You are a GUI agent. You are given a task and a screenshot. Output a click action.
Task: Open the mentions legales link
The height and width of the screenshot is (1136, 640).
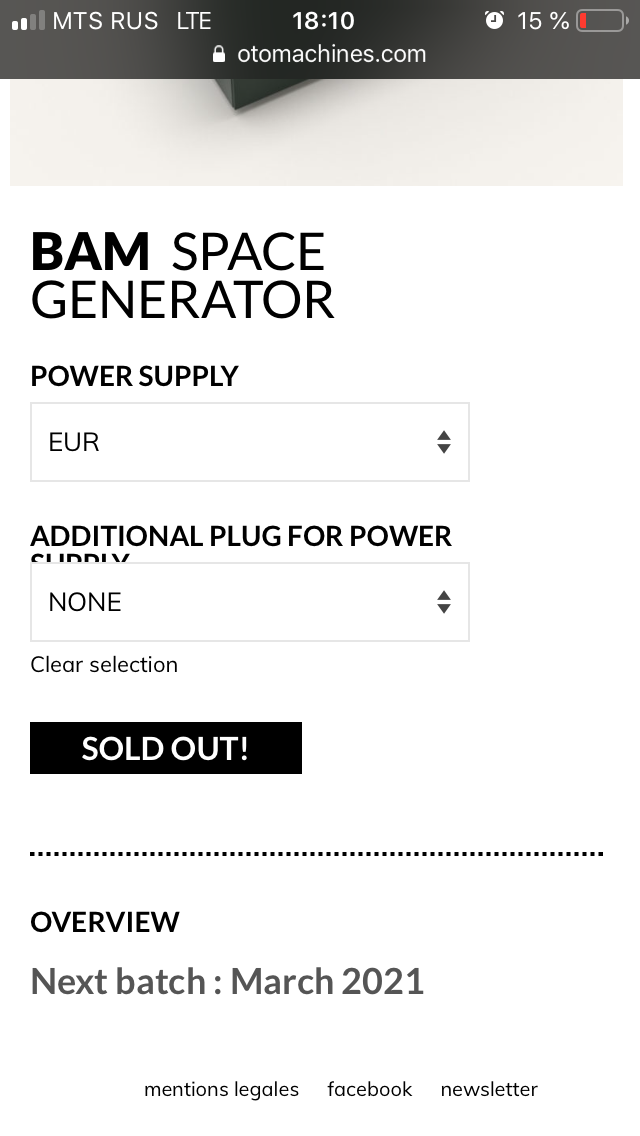point(221,1089)
